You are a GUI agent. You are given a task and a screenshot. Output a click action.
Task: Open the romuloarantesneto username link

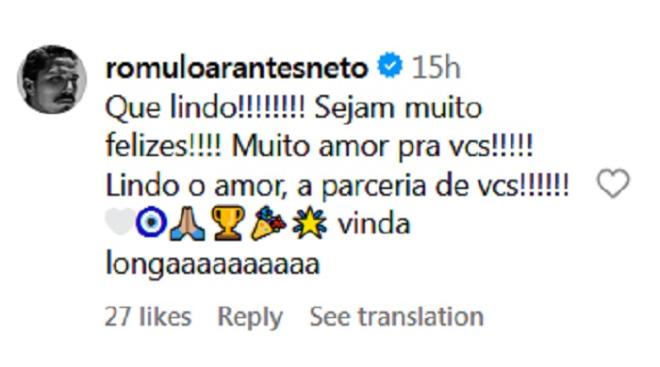(x=237, y=67)
